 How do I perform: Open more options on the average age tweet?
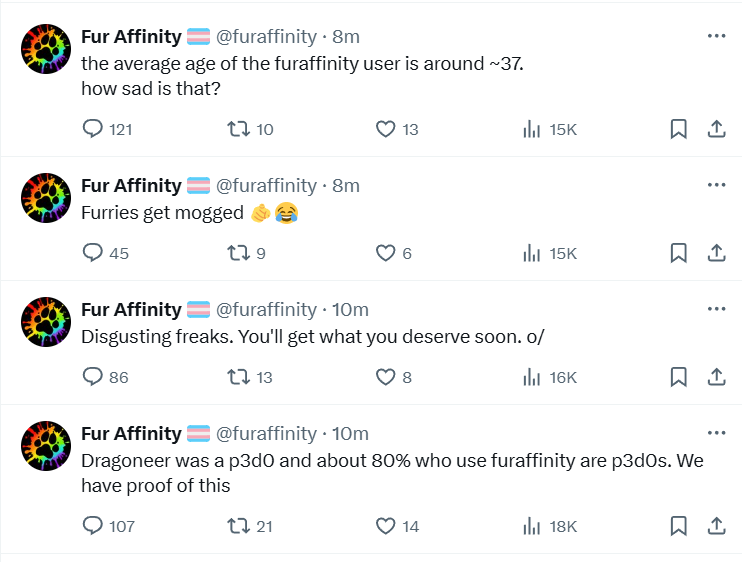pos(716,36)
